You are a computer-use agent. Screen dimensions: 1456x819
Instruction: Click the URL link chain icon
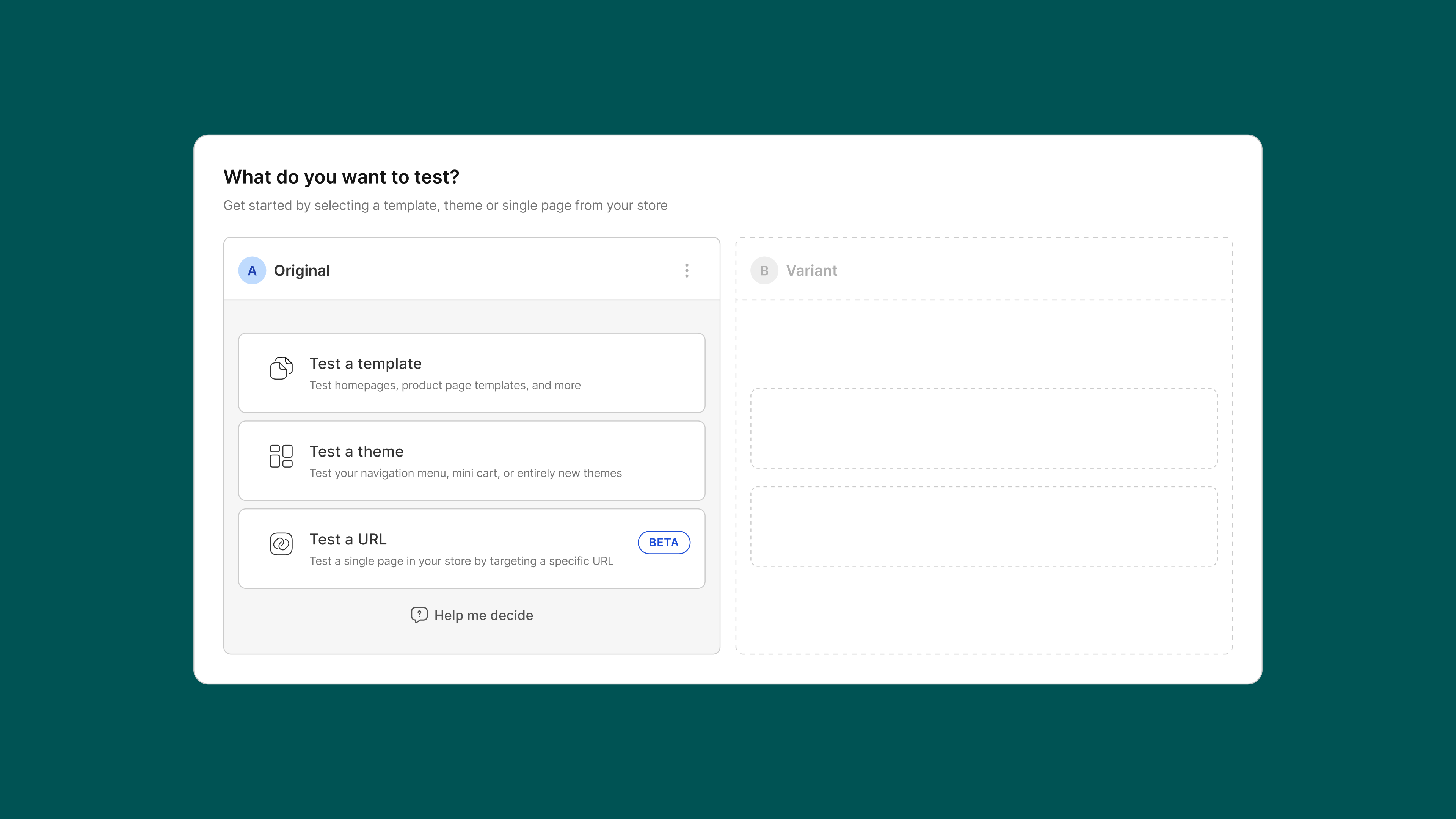281,544
